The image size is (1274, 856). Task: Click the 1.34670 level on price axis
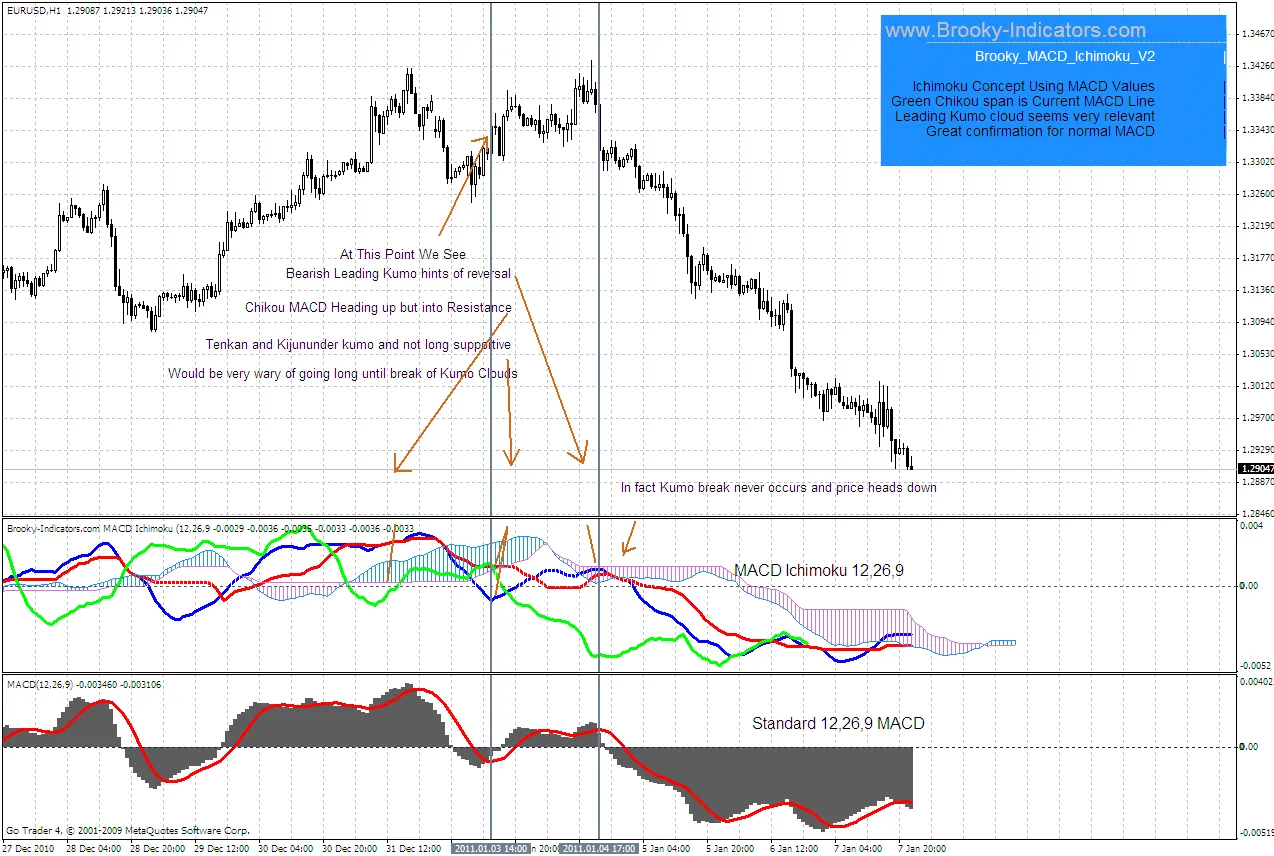[x=1255, y=34]
